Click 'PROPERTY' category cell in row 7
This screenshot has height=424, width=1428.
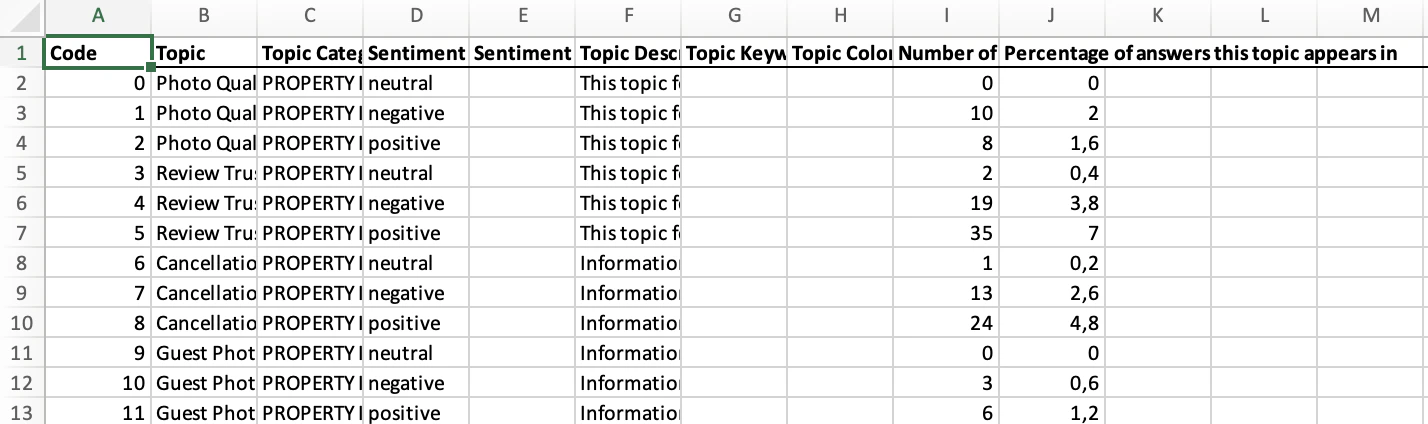tap(310, 233)
